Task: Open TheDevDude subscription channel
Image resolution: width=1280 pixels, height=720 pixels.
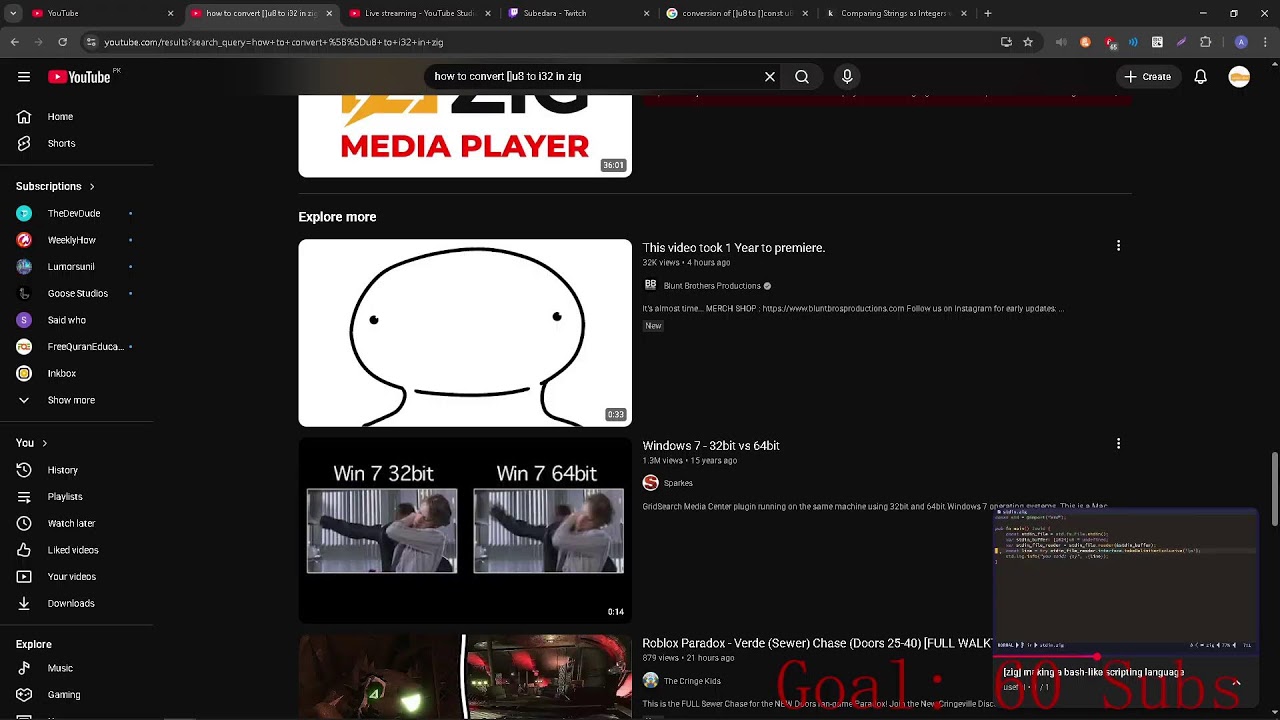Action: [76, 213]
